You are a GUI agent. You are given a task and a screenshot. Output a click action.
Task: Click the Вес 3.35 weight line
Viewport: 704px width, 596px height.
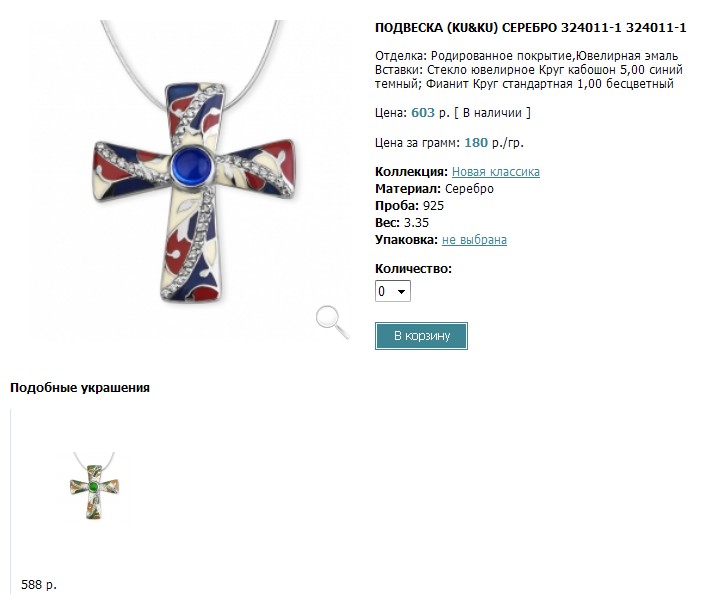pos(402,223)
